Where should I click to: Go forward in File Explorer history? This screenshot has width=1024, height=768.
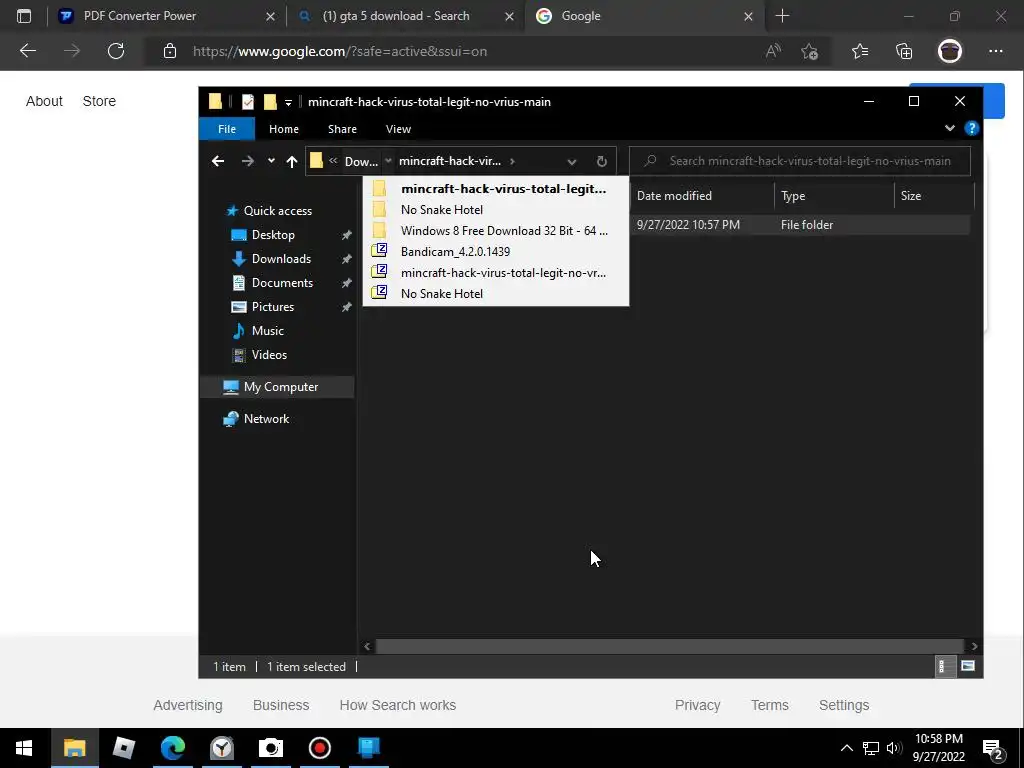click(x=248, y=161)
